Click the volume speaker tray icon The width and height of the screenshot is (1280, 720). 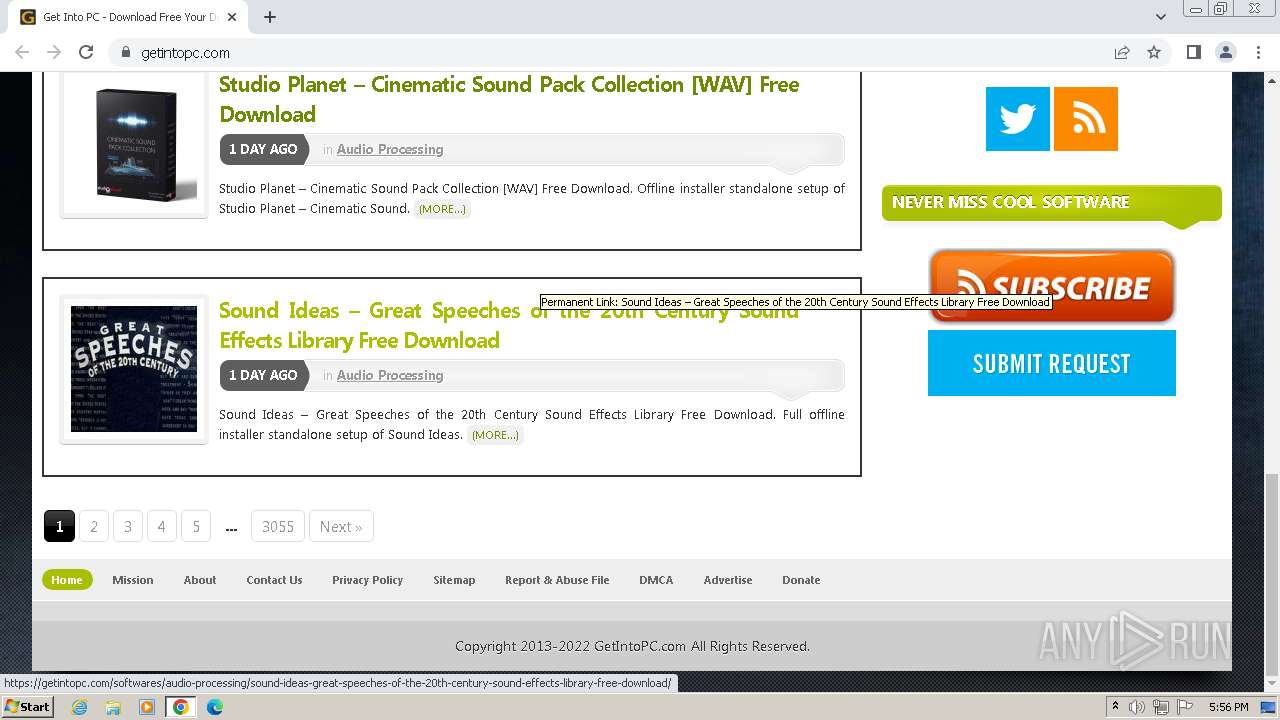click(x=1137, y=707)
